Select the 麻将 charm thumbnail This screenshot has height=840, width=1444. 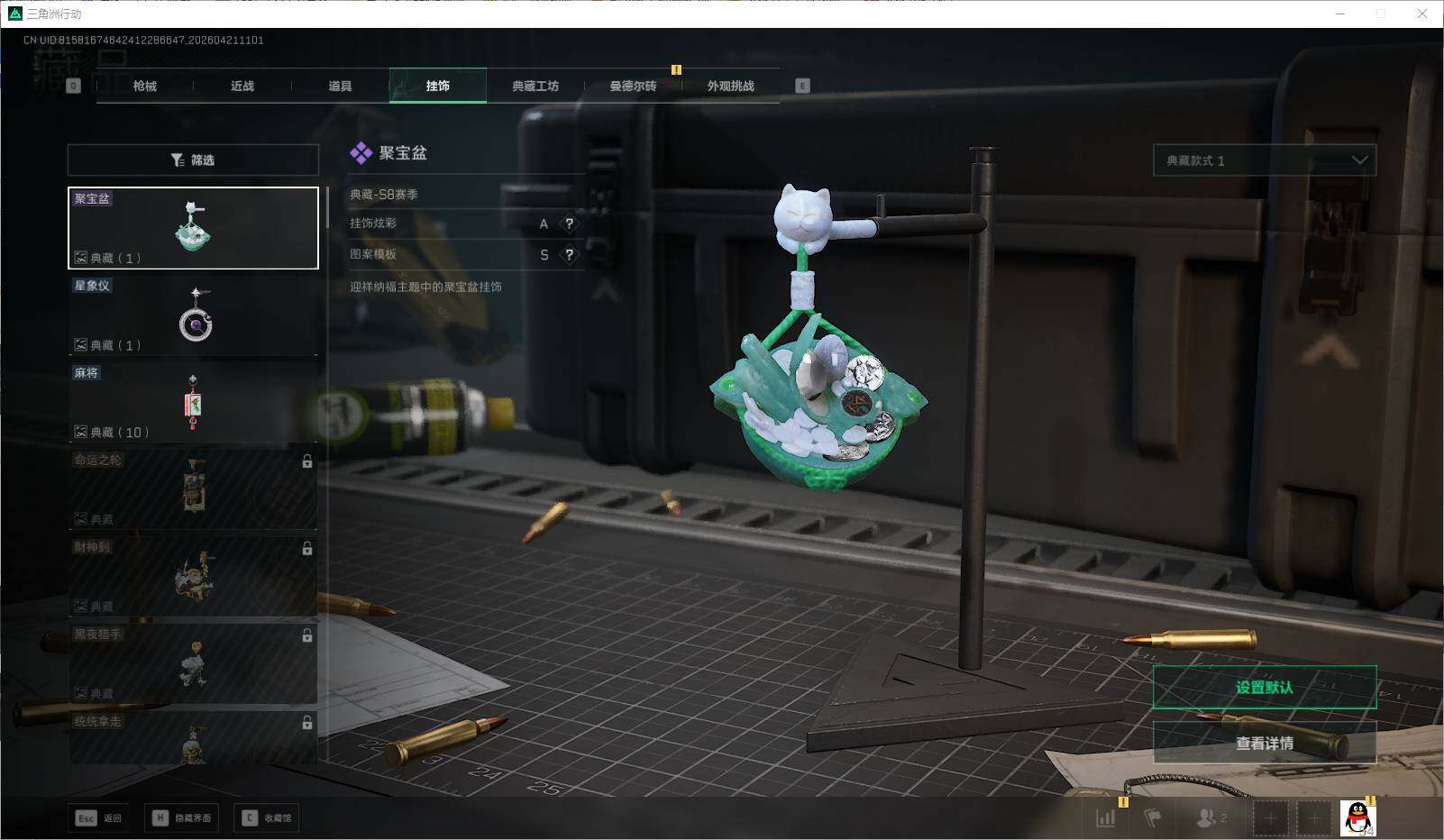point(193,402)
